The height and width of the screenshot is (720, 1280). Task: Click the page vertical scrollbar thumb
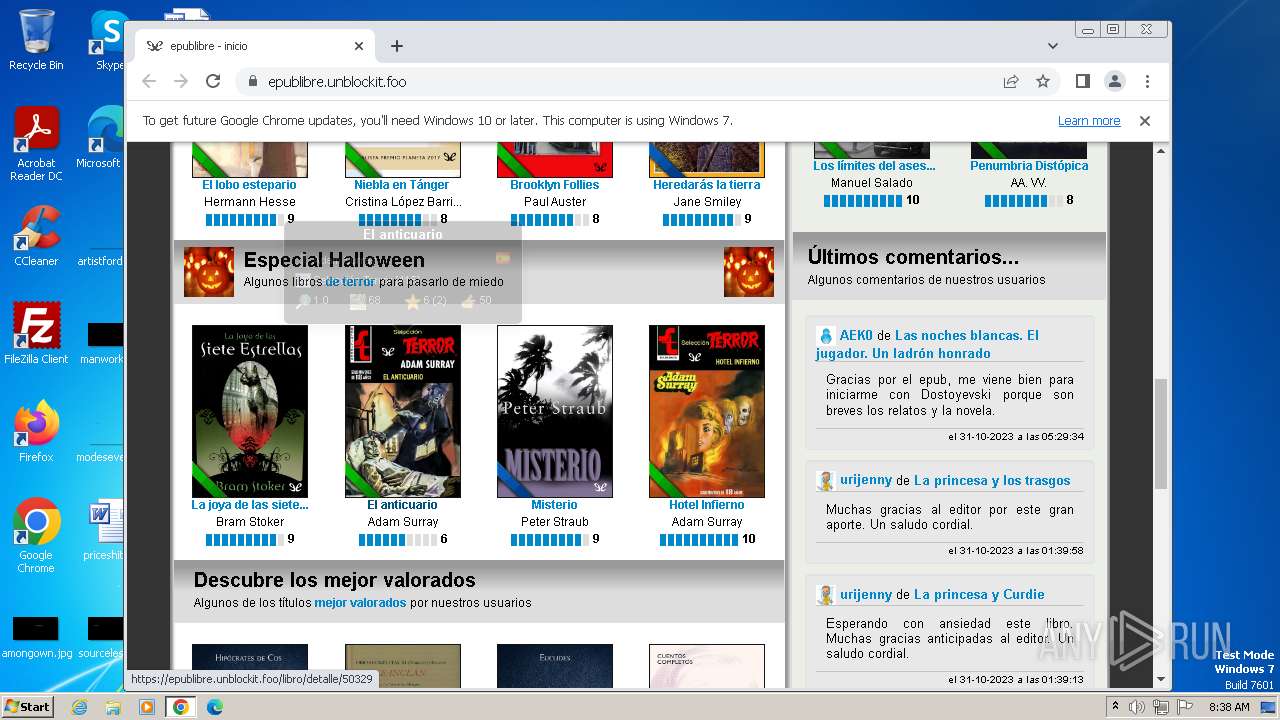(x=1160, y=434)
